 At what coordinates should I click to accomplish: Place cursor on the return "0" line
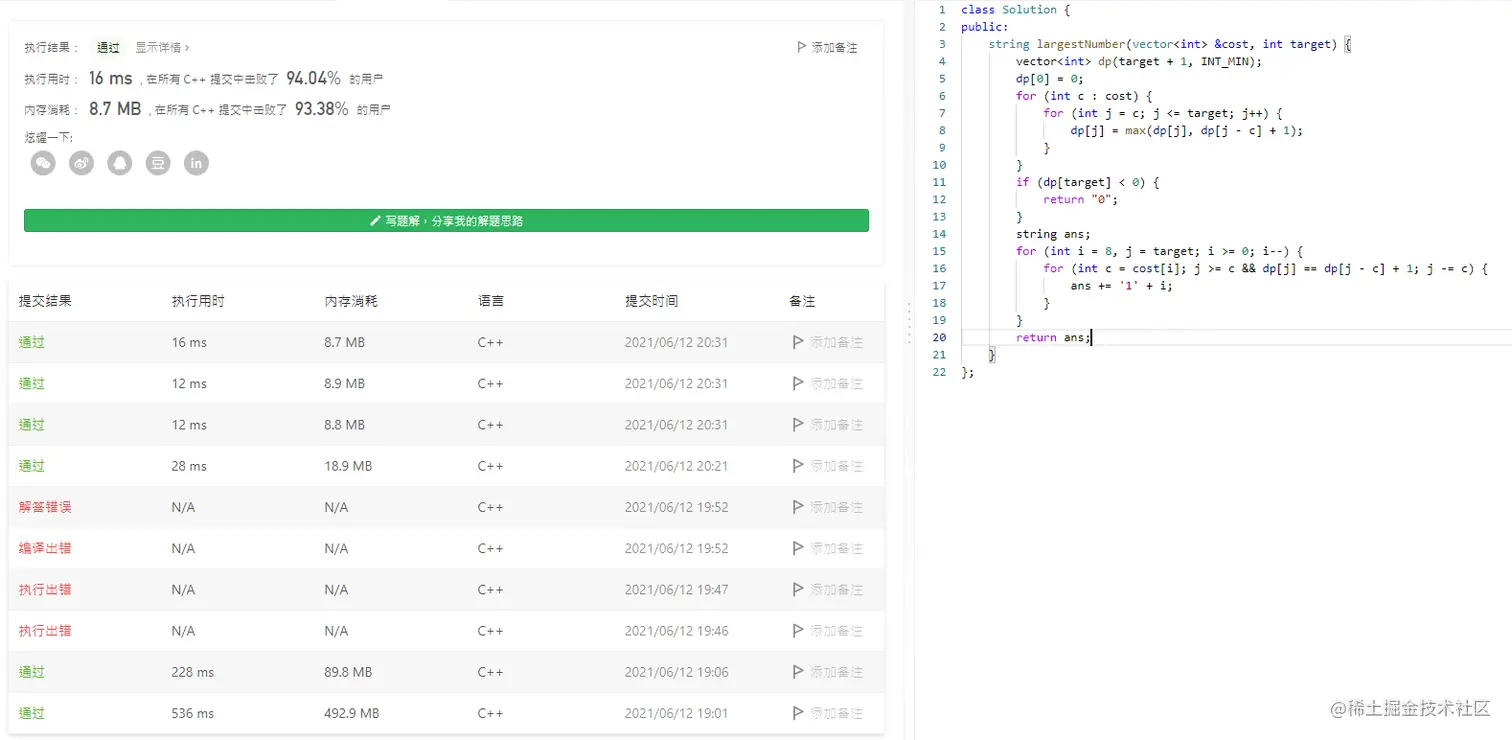(1081, 199)
